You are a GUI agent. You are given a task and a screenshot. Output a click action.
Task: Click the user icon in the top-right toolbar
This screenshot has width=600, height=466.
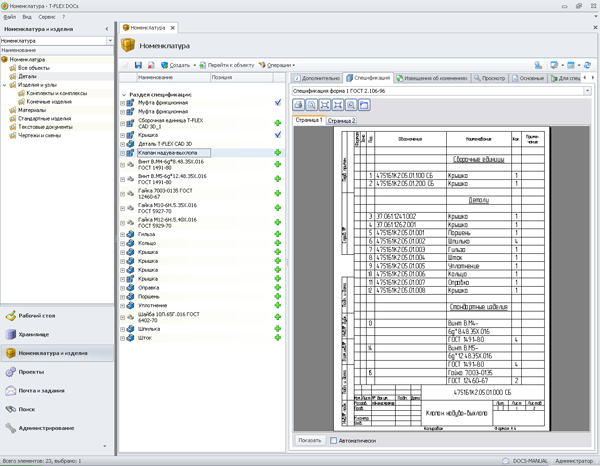pyautogui.click(x=538, y=65)
